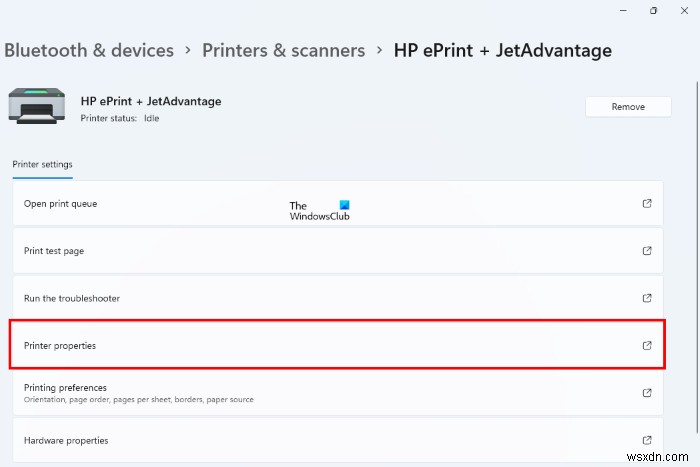The image size is (700, 467).
Task: Click the HP ePrint printer device icon
Action: tap(37, 106)
